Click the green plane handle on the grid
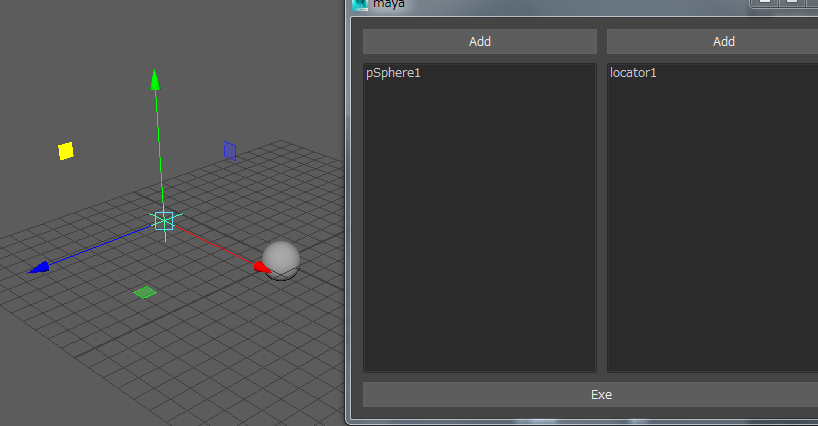Image resolution: width=818 pixels, height=426 pixels. point(145,293)
